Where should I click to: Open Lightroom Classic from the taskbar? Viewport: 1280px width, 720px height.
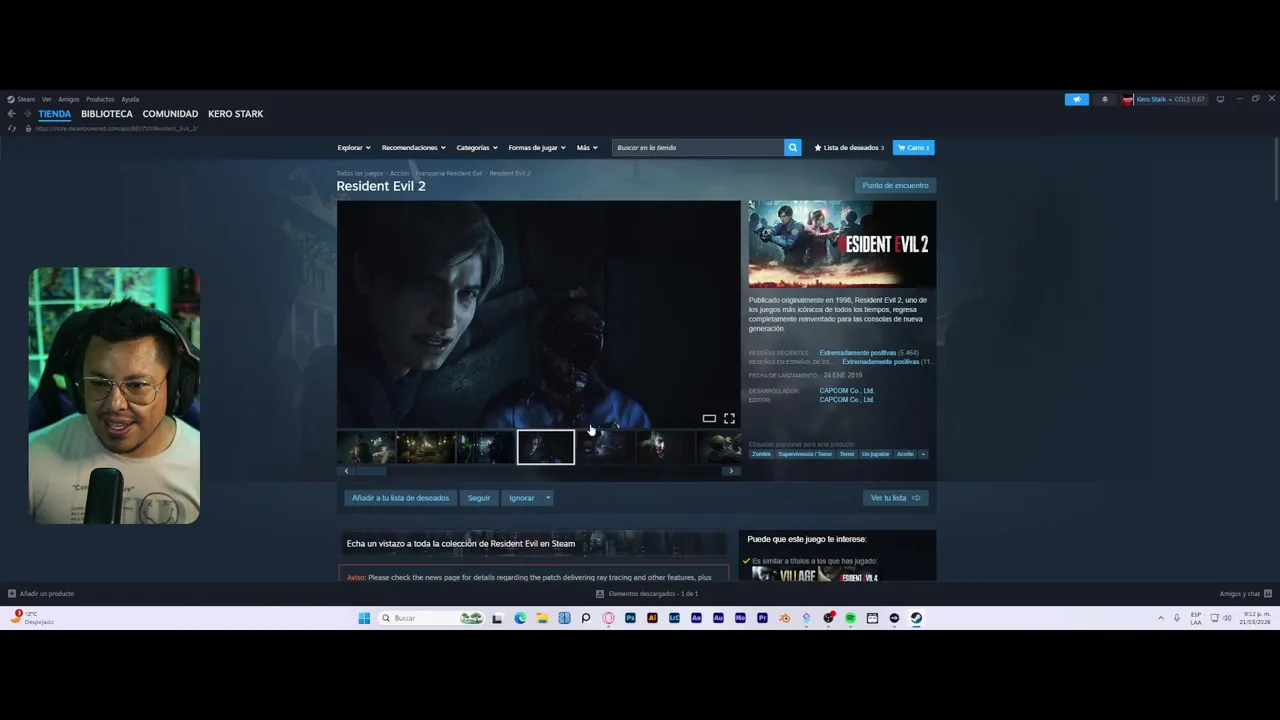tap(674, 618)
